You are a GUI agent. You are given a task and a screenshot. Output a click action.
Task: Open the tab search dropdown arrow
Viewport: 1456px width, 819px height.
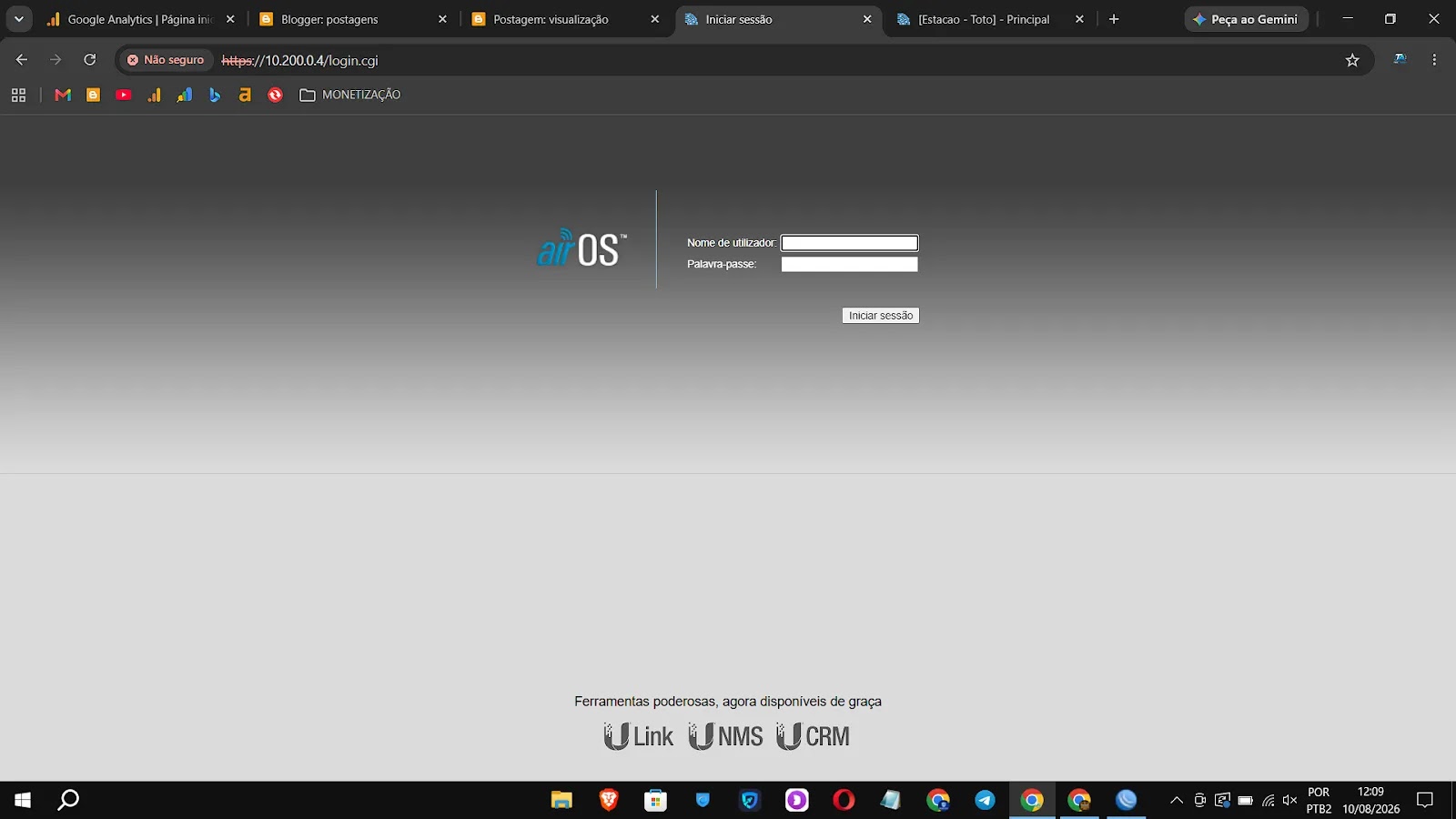click(x=18, y=19)
